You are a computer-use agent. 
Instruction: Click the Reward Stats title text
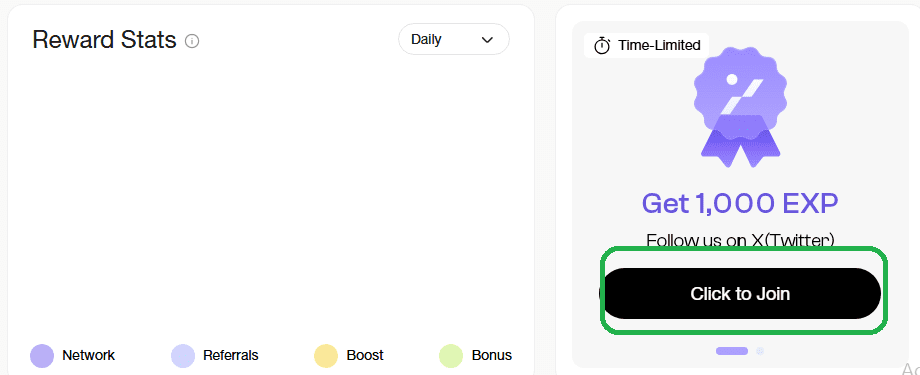click(x=104, y=40)
